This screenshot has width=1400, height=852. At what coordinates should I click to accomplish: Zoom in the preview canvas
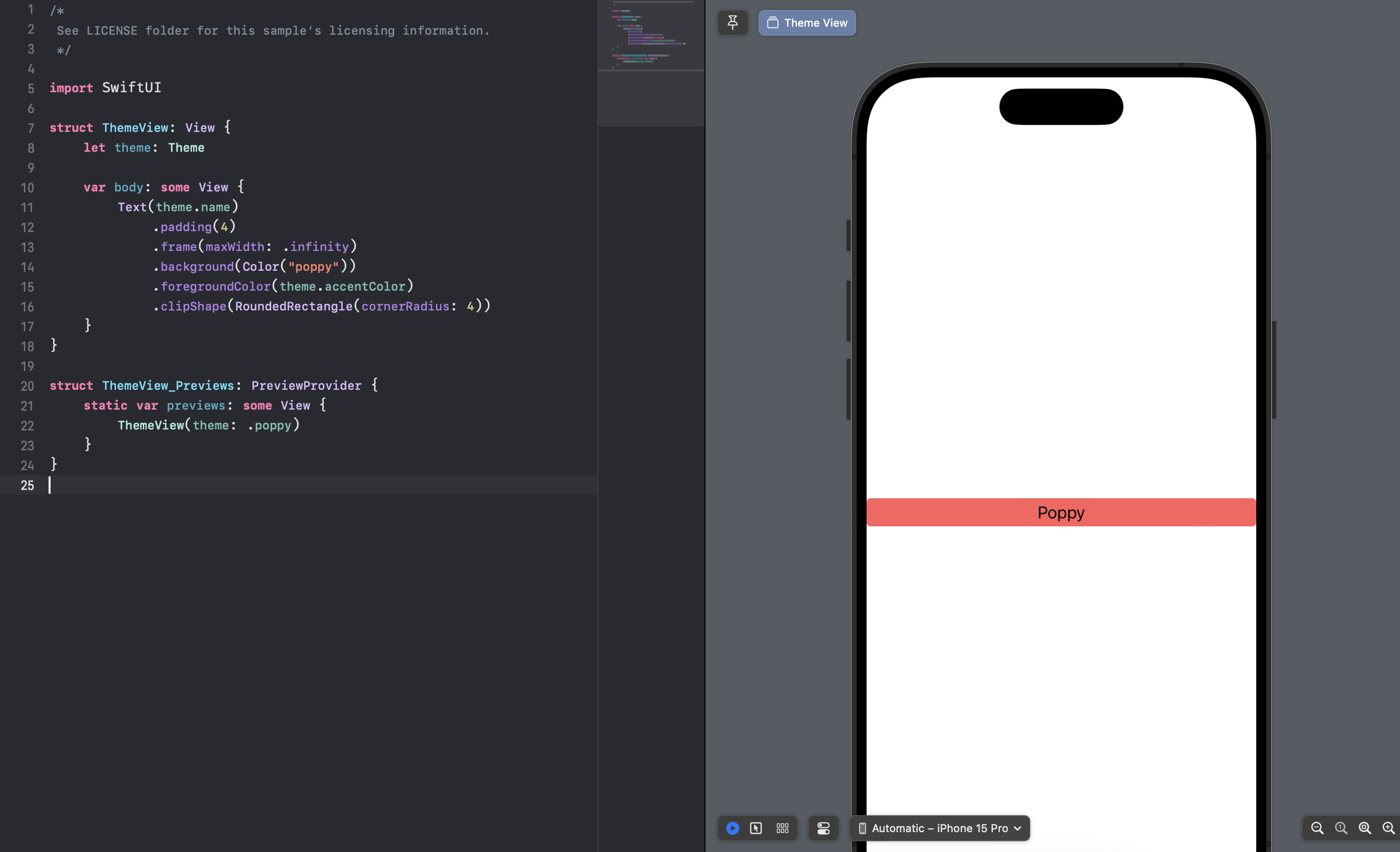pyautogui.click(x=1388, y=828)
